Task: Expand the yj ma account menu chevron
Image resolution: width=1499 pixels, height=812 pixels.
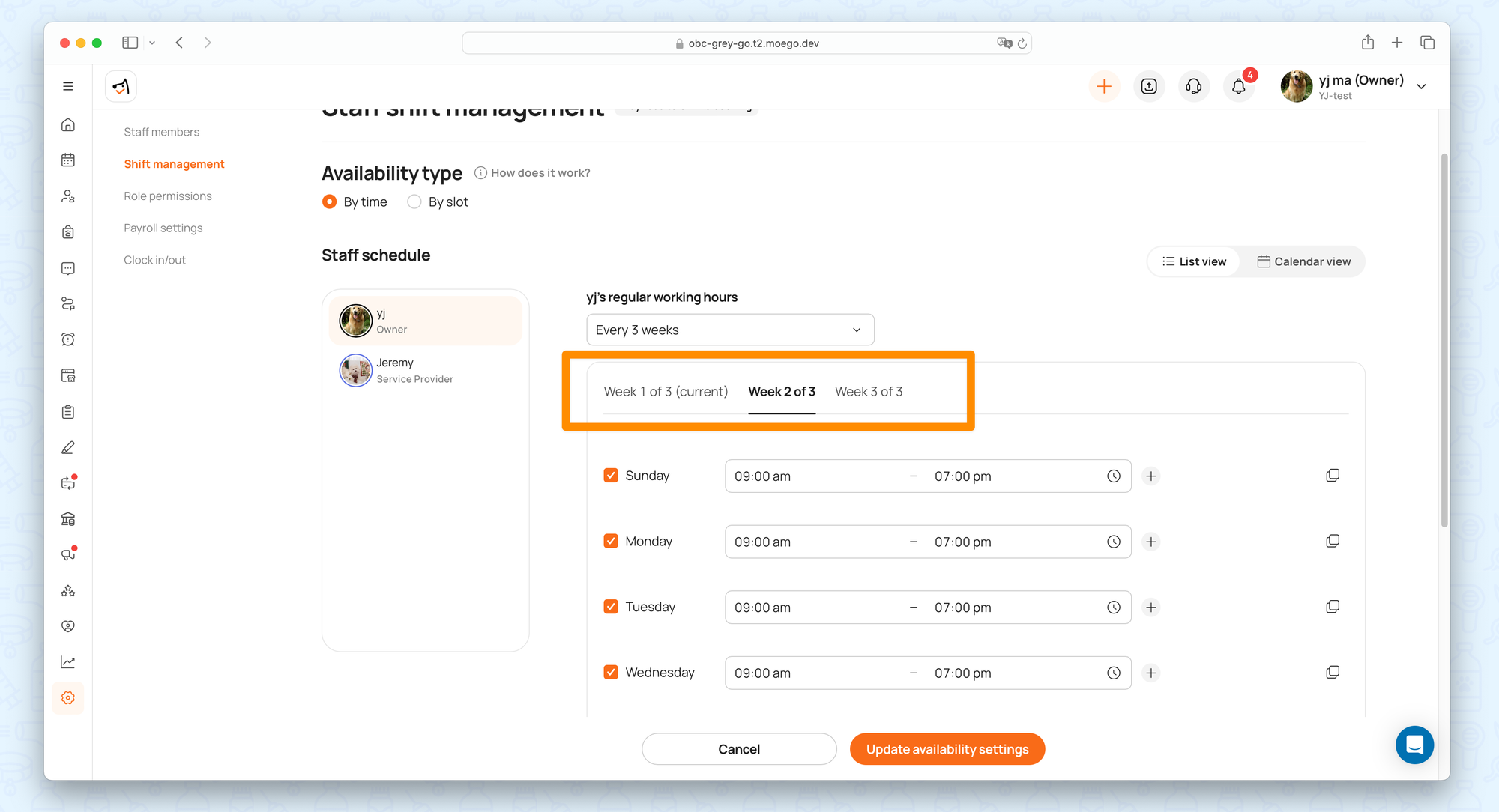Action: click(x=1421, y=87)
